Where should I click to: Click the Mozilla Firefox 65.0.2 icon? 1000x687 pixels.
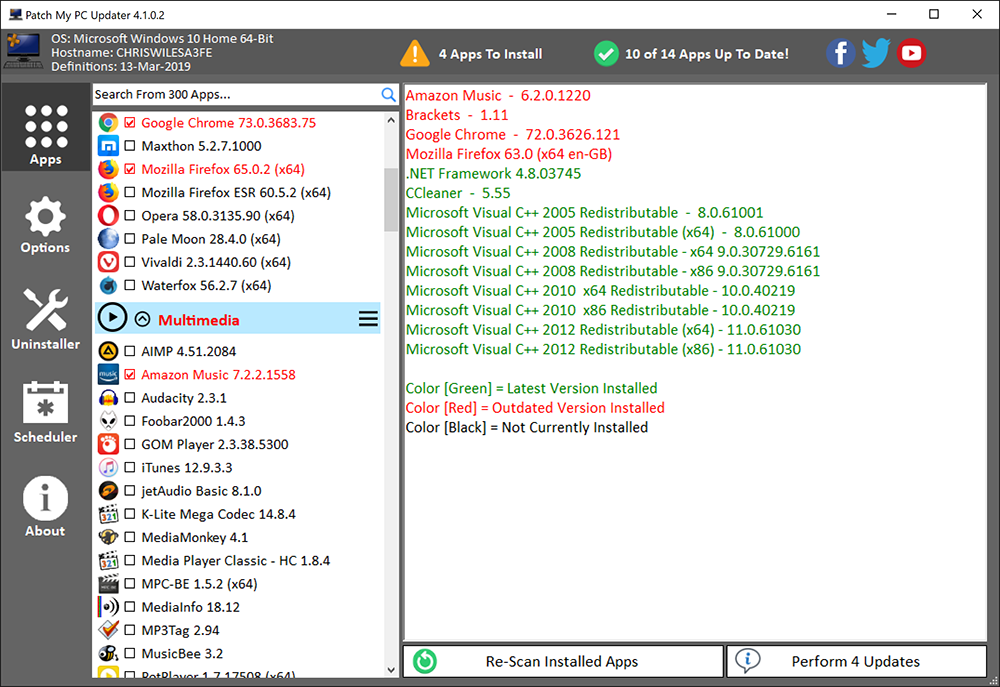coord(108,169)
